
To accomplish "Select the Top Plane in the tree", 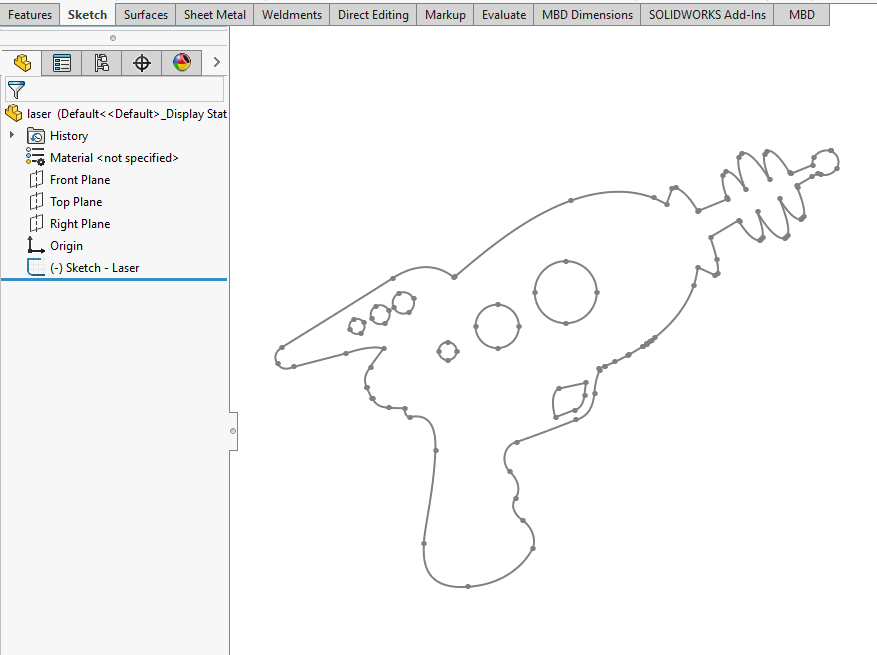I will (x=76, y=202).
